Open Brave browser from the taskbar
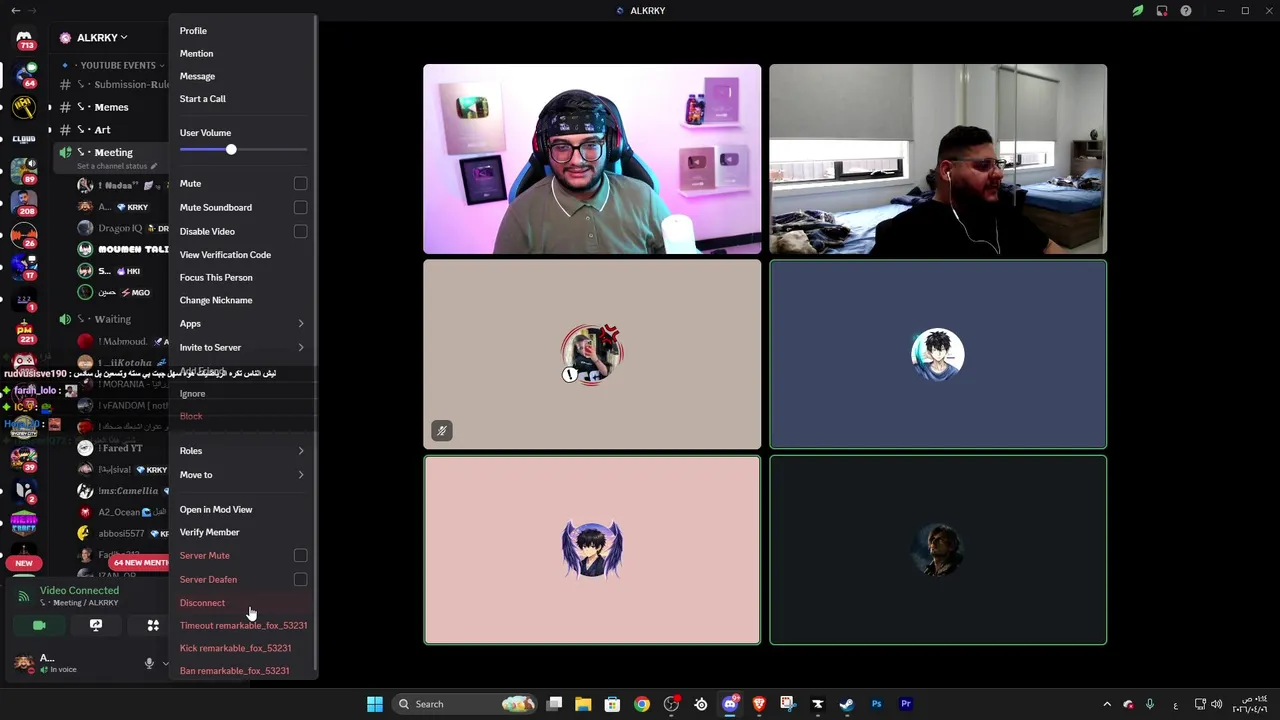 click(759, 704)
